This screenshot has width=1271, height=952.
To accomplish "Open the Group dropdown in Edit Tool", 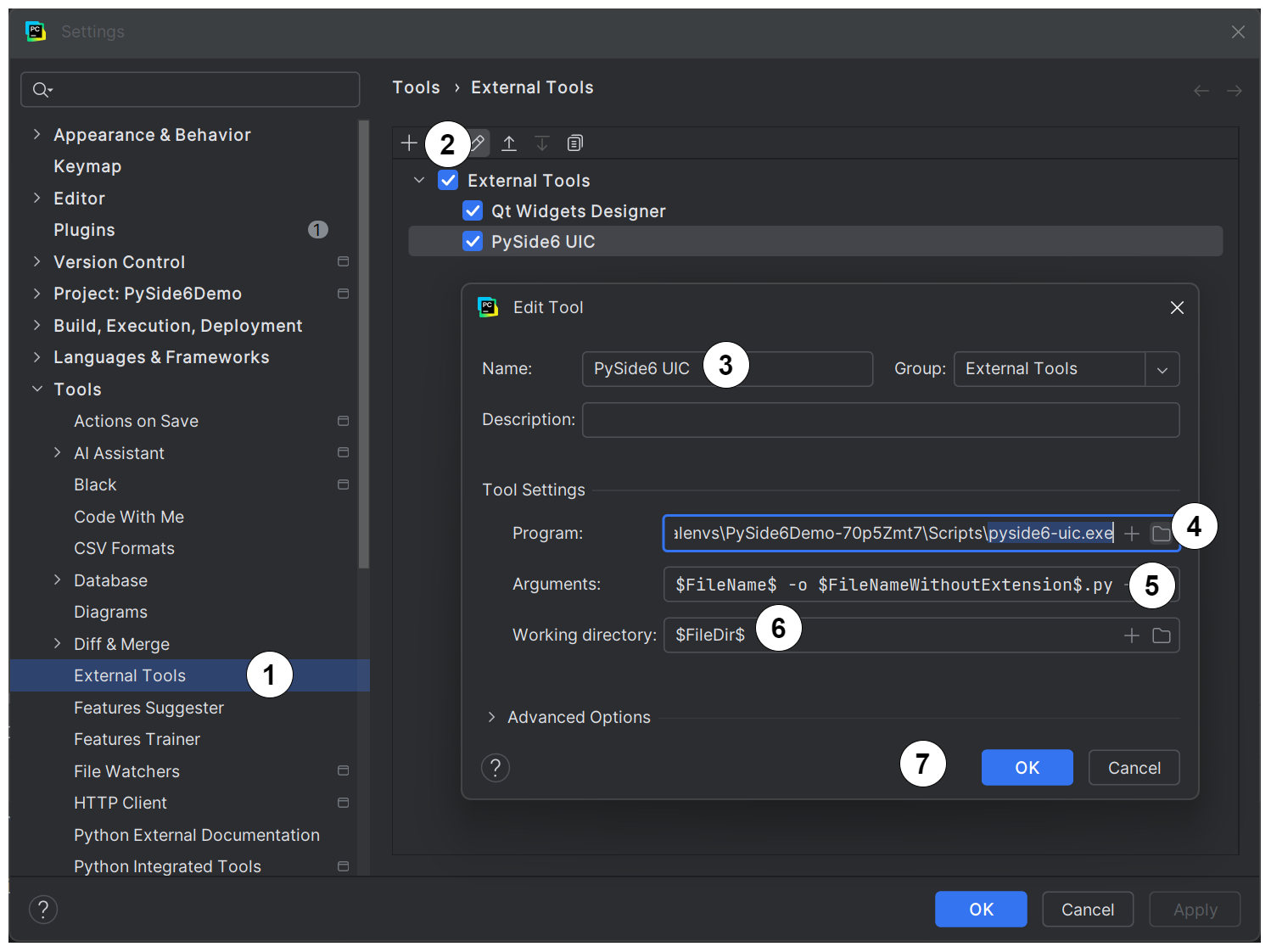I will [1162, 368].
